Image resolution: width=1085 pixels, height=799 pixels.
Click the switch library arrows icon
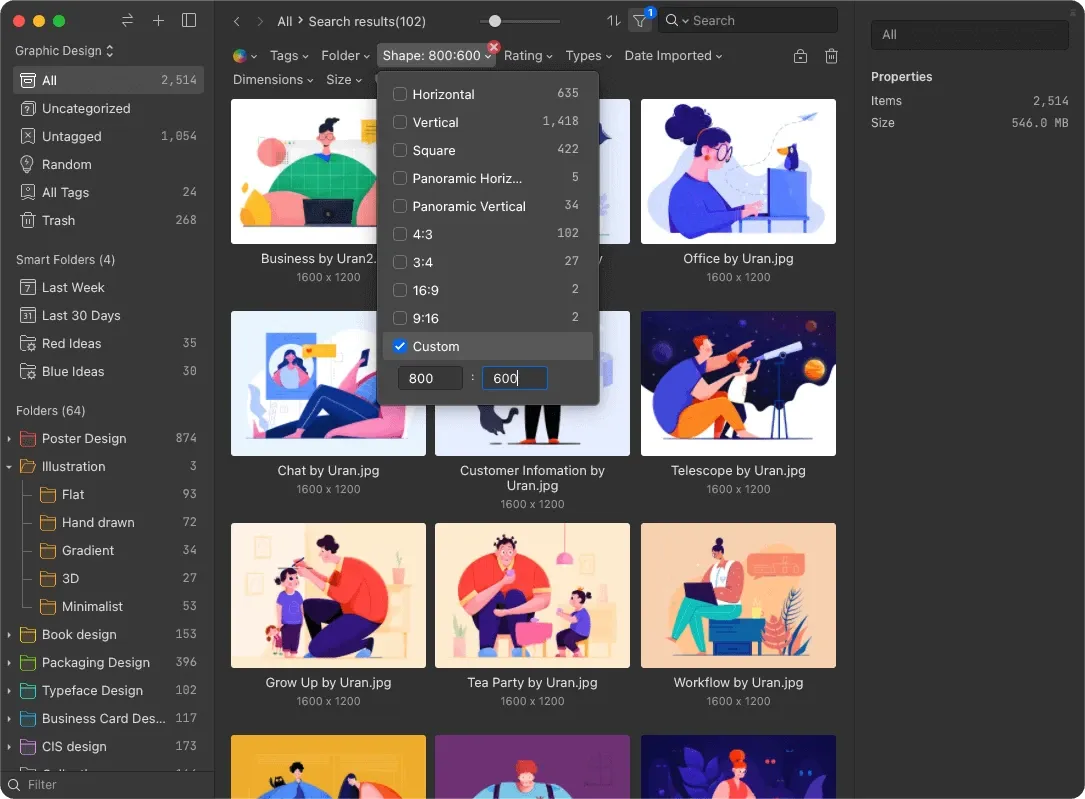(x=127, y=21)
